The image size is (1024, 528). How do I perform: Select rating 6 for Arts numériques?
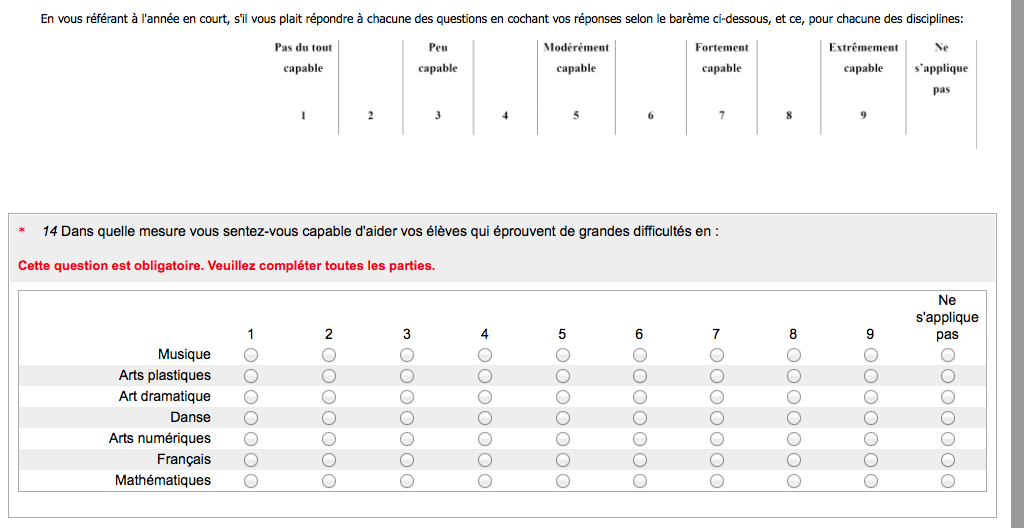(640, 439)
